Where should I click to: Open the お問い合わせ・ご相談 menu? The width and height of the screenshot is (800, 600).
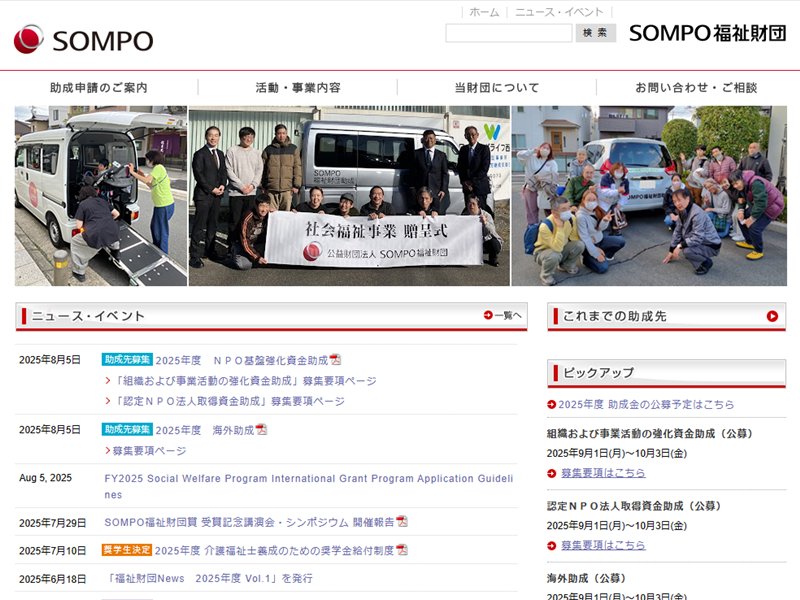coord(696,88)
